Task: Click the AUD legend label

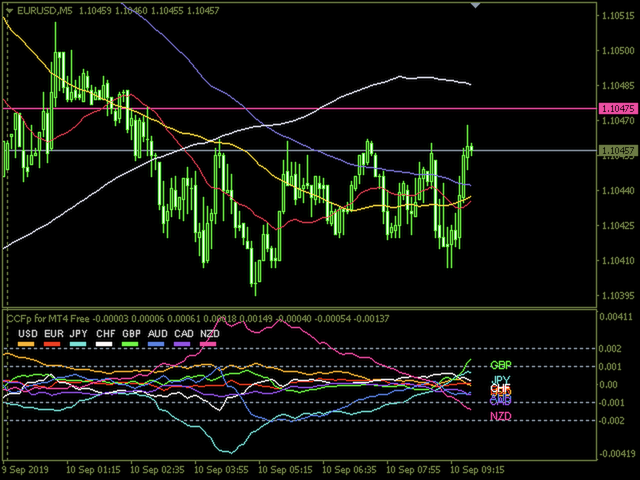Action: 157,333
